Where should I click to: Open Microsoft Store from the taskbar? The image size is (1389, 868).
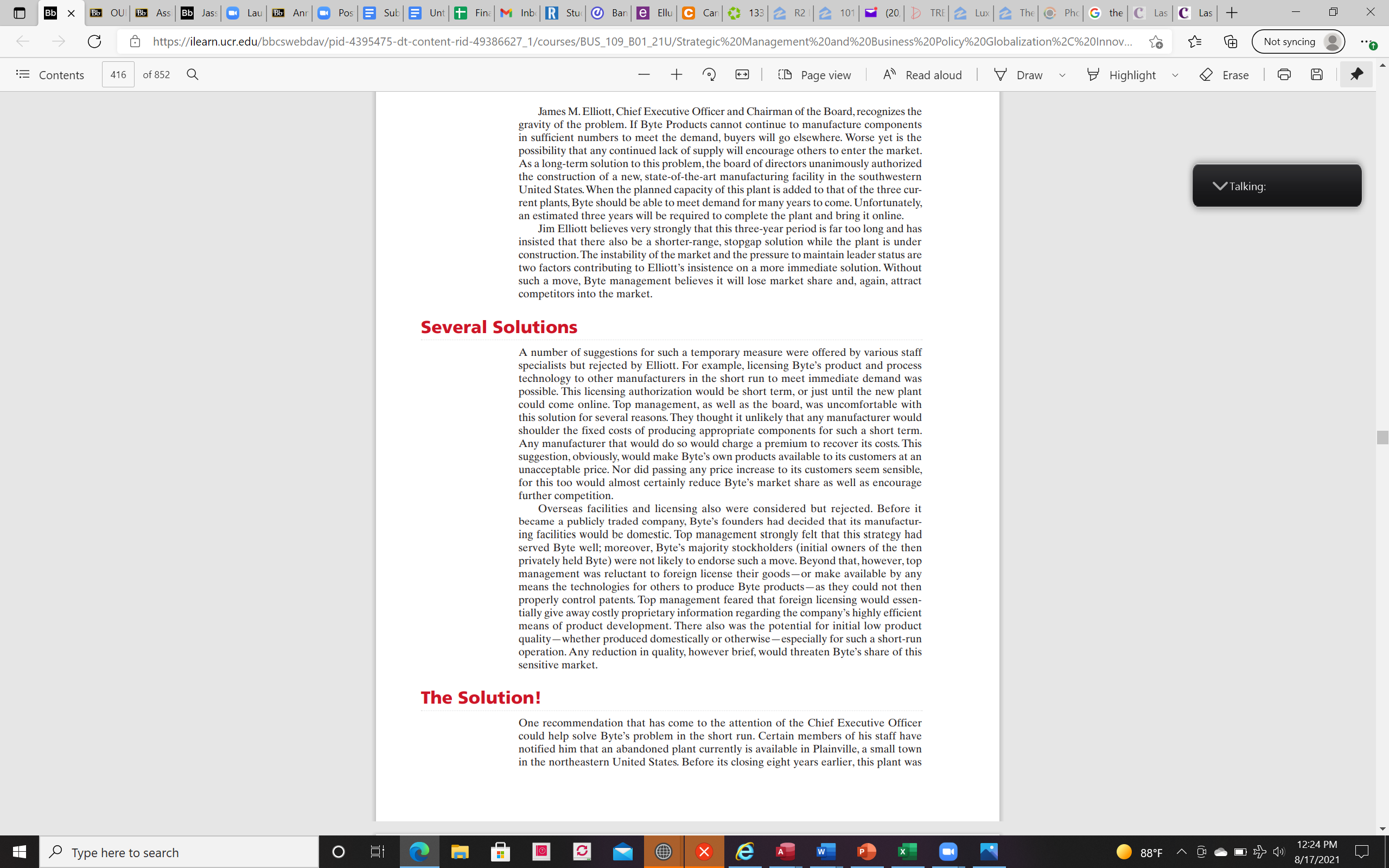point(500,852)
